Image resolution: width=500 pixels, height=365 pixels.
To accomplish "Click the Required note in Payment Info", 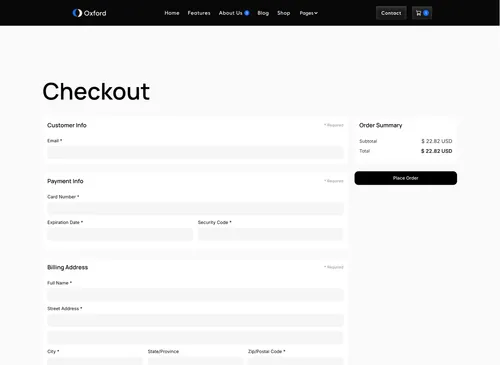I will coord(334,181).
